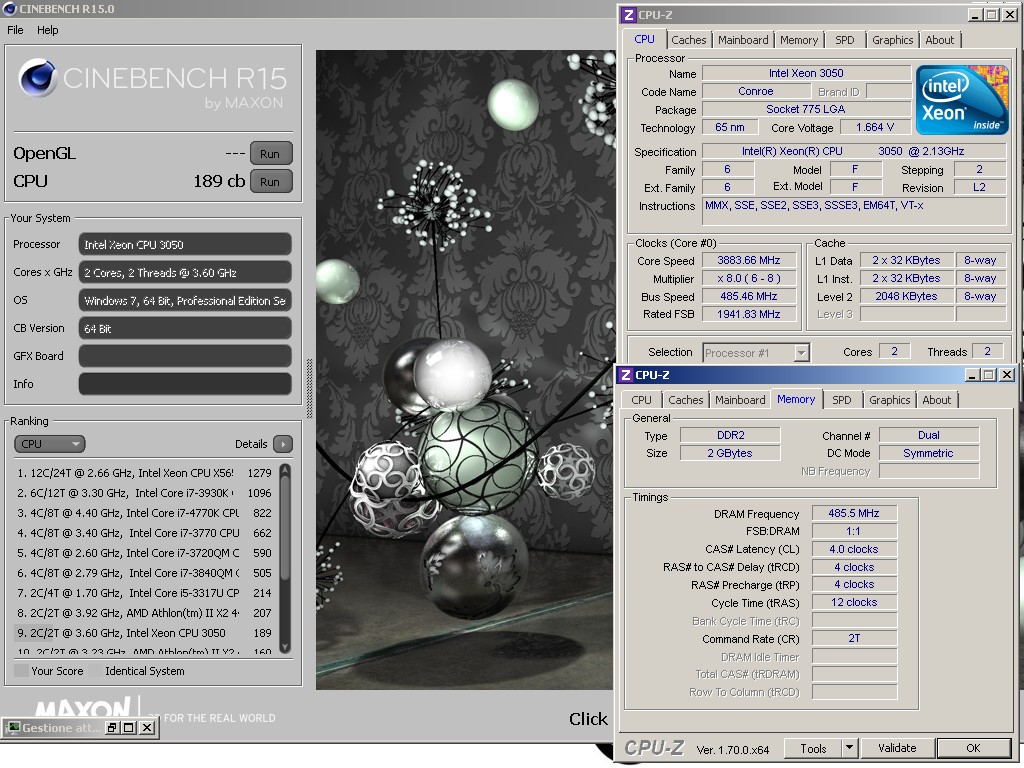
Task: Select ranking row 4 Core i7-3770 662
Action: pyautogui.click(x=144, y=533)
